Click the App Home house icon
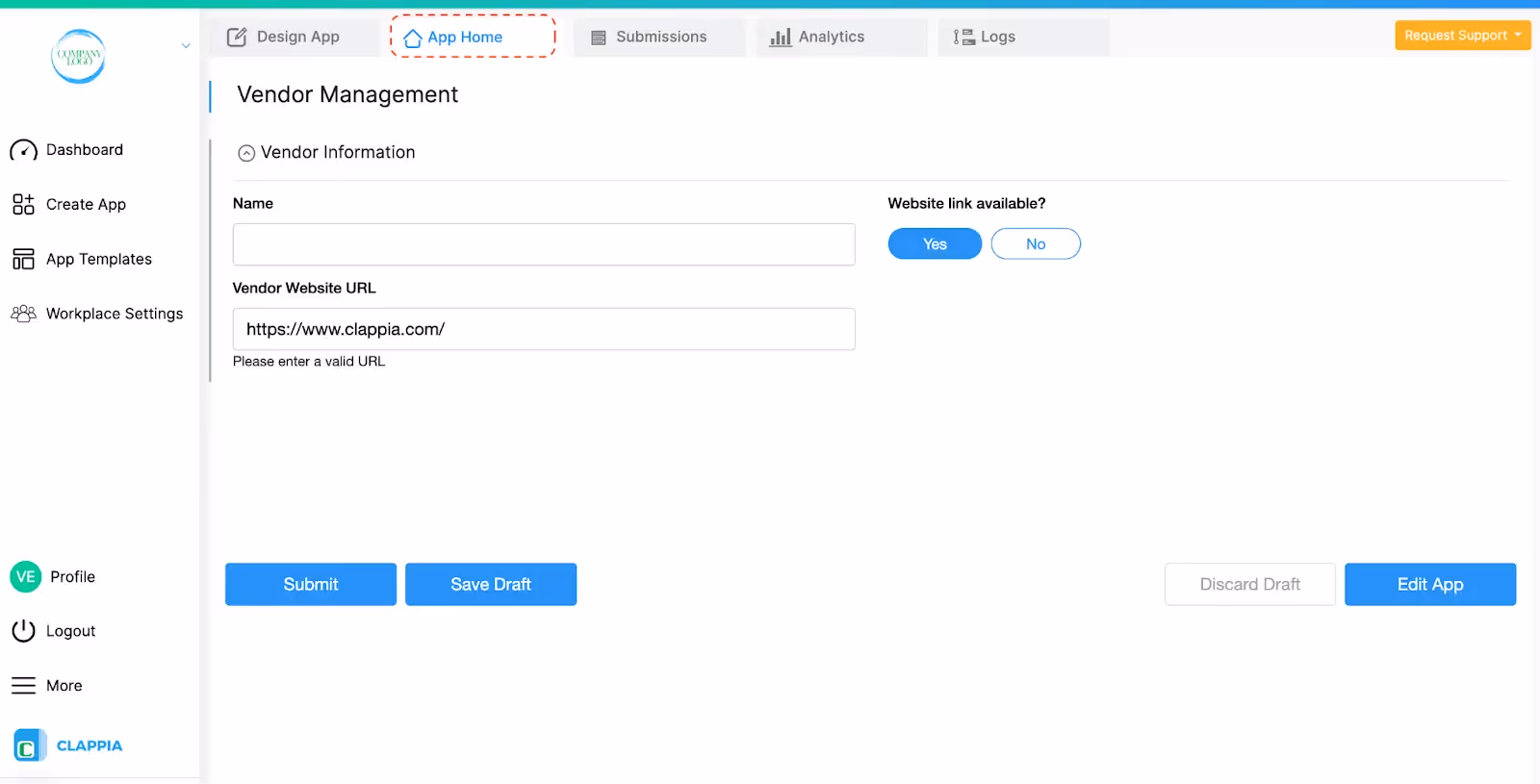Screen dimensions: 1540x784 413,38
